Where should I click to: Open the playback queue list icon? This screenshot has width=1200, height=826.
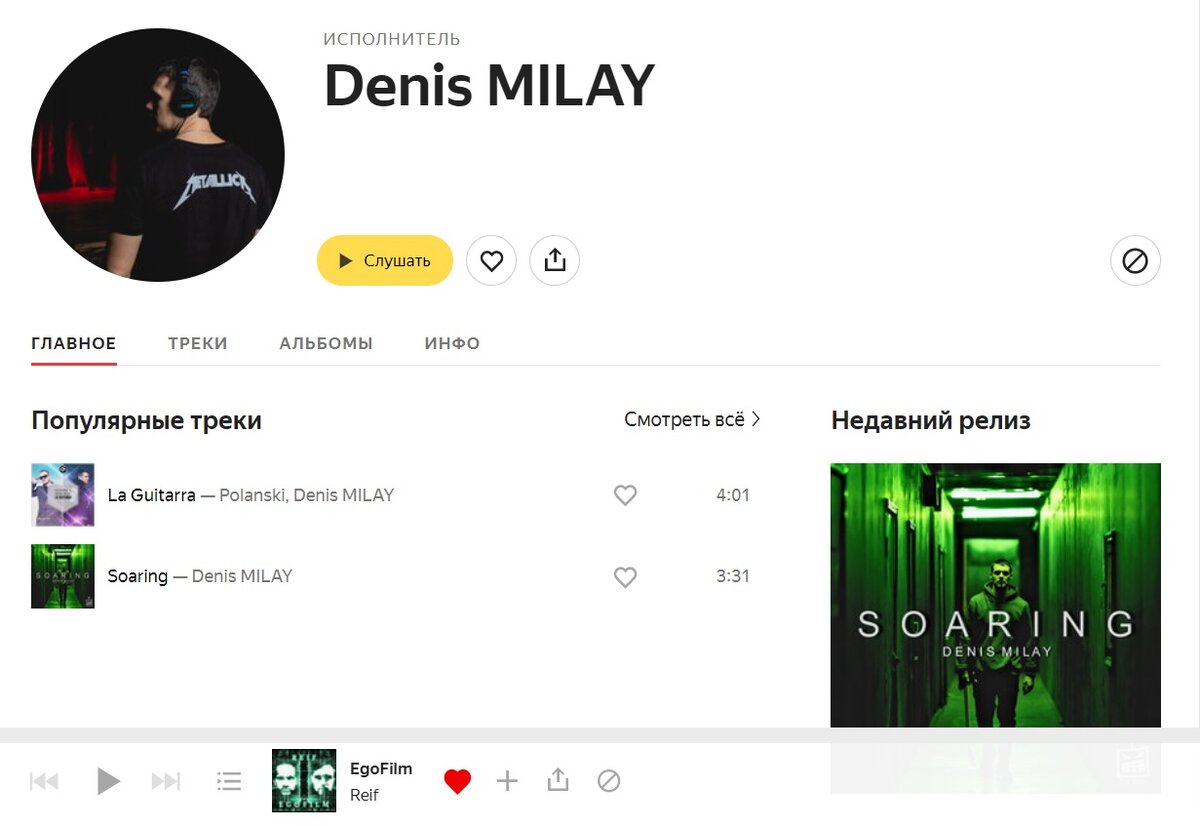229,781
